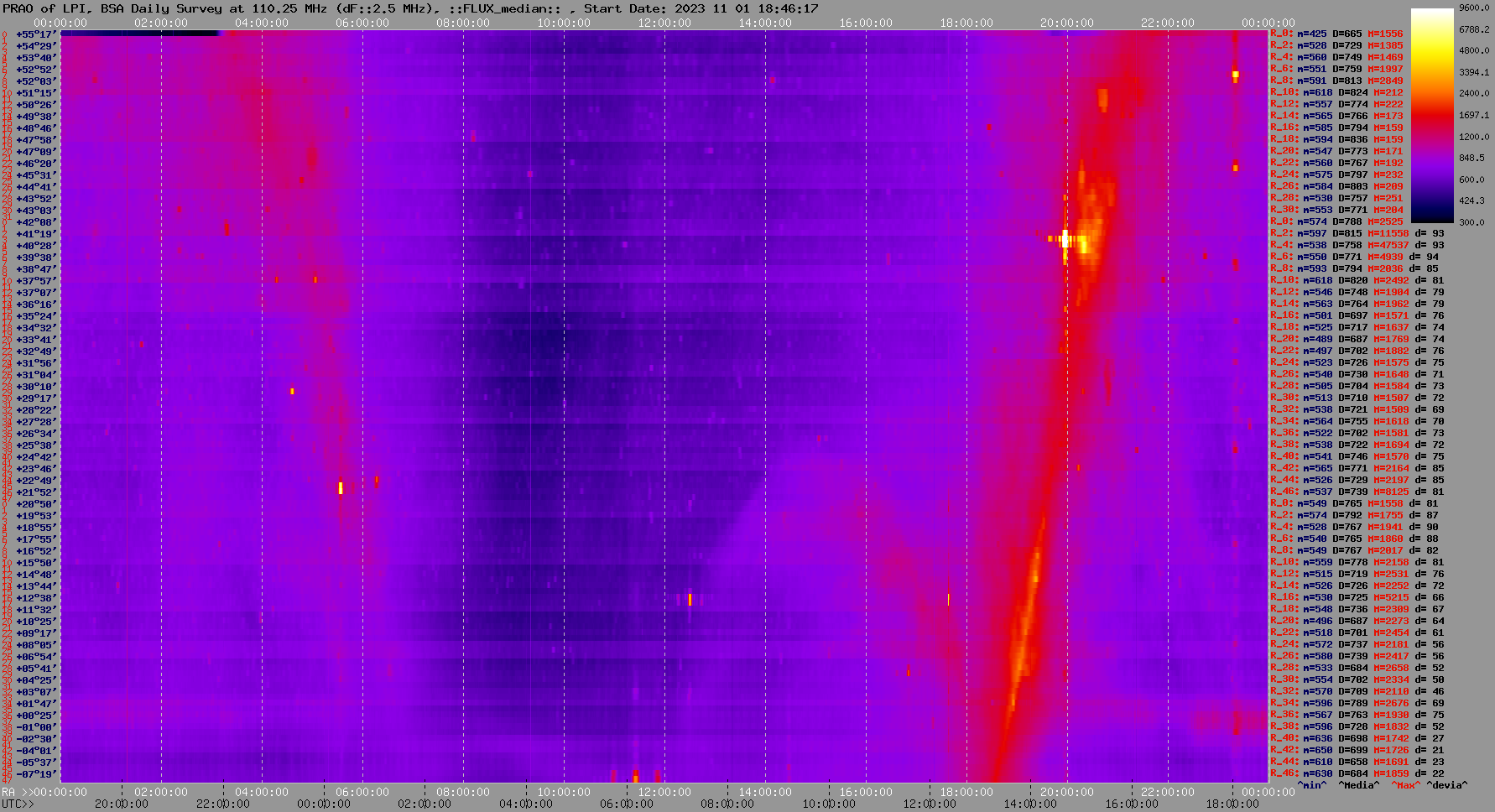The width and height of the screenshot is (1495, 812).
Task: Click the declination label +47°09'
Action: [36, 152]
